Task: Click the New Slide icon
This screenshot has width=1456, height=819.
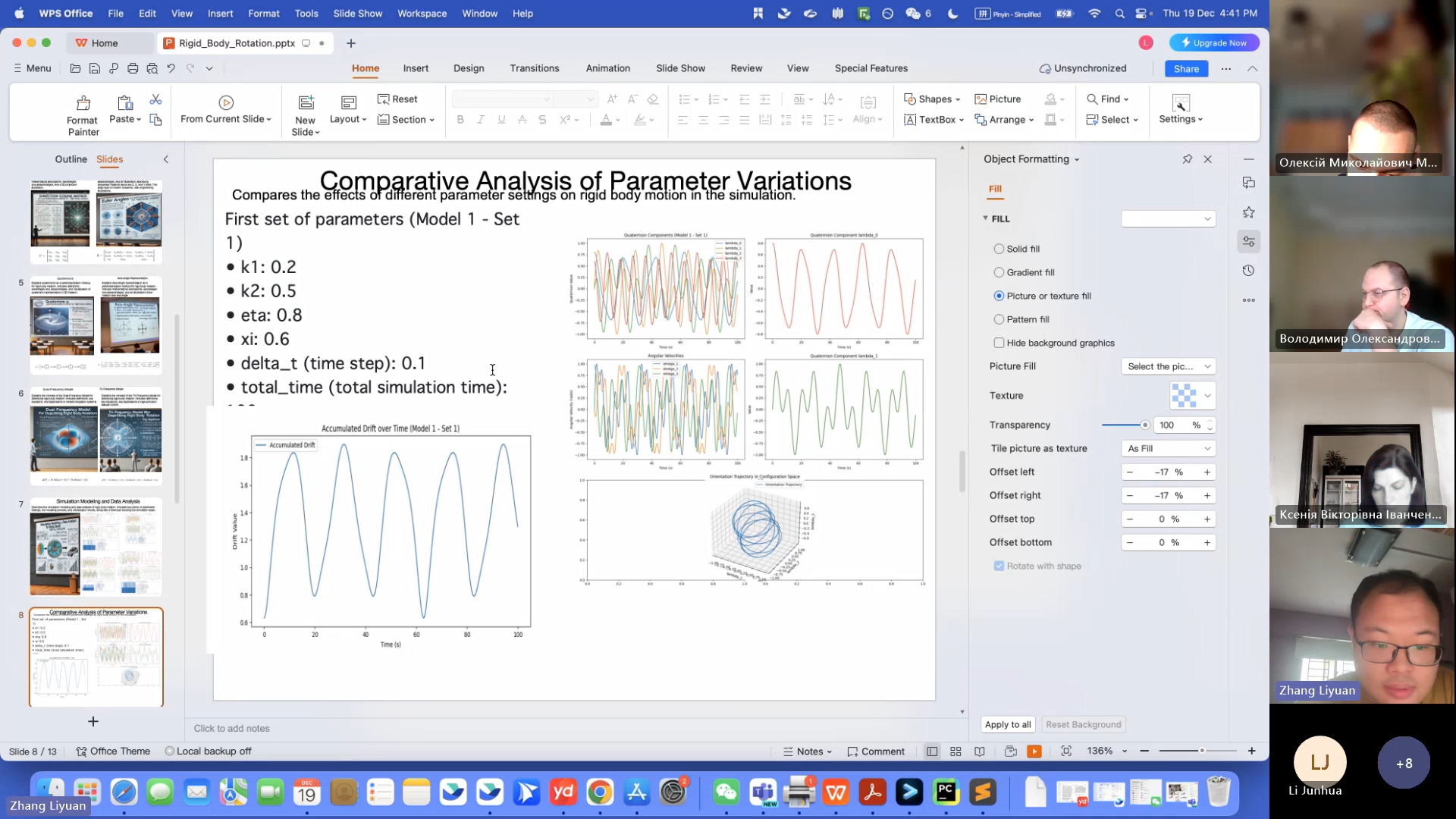Action: [x=306, y=103]
